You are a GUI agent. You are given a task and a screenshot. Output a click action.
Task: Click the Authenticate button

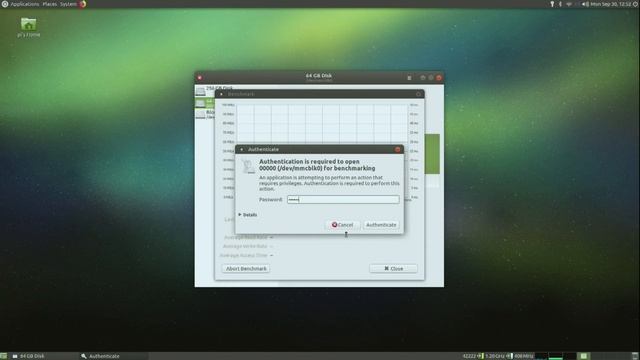(381, 225)
